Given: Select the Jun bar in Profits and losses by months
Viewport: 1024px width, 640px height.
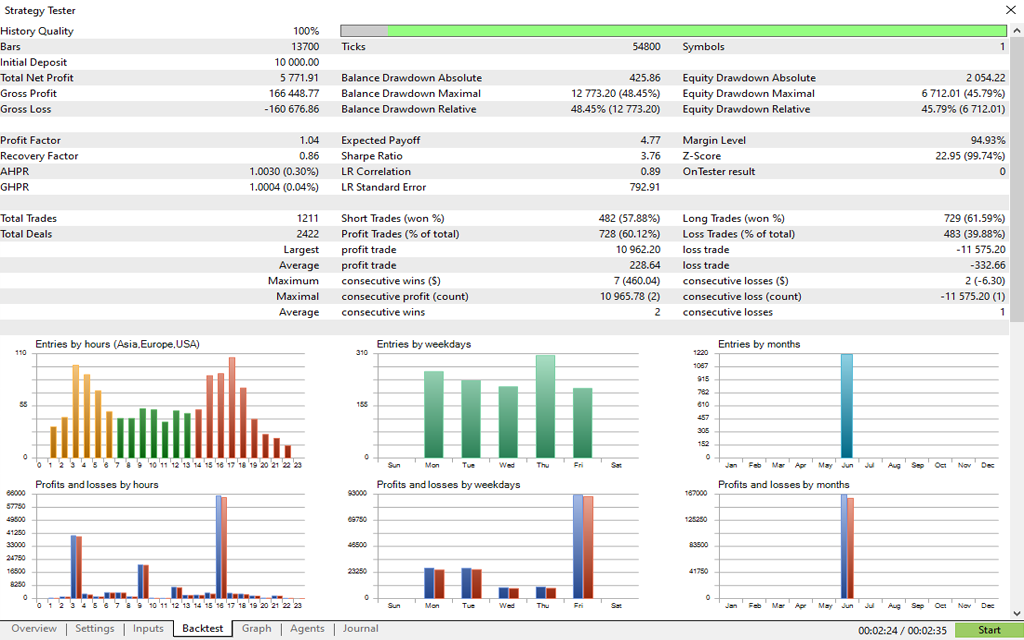Looking at the screenshot, I should [x=847, y=546].
